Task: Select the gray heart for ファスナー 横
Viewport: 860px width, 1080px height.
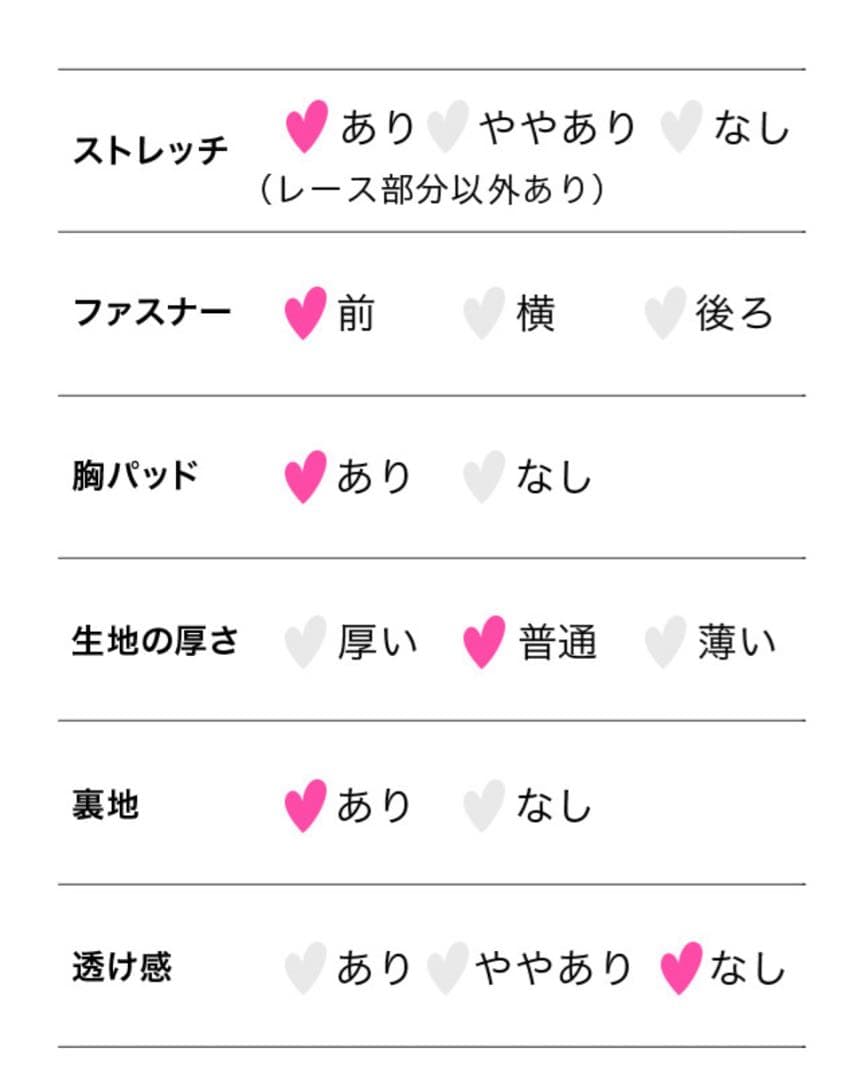Action: [484, 313]
